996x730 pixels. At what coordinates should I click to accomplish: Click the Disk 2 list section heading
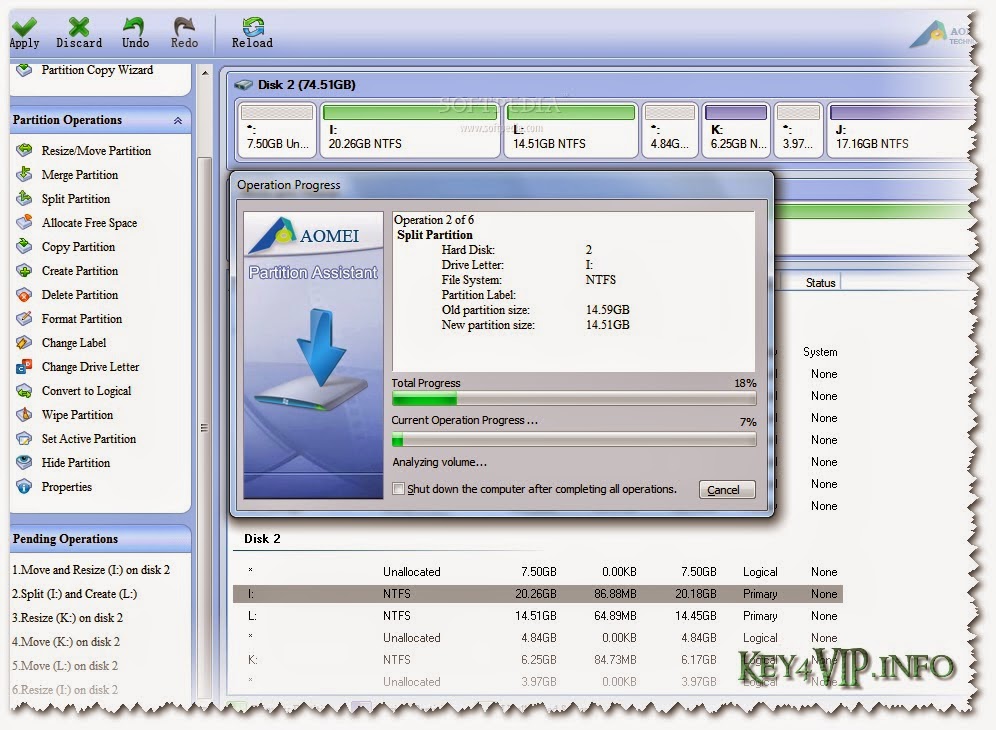point(262,539)
